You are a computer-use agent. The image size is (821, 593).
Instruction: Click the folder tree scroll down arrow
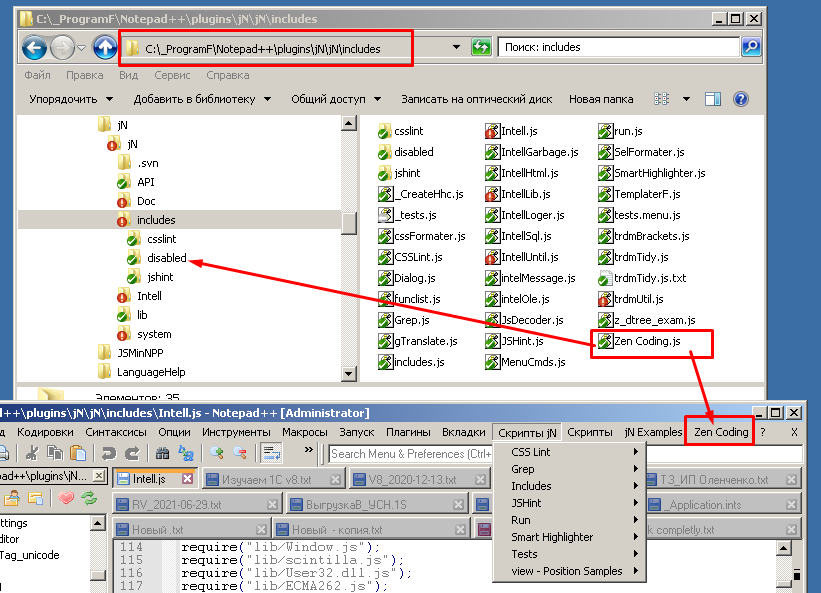[x=349, y=373]
